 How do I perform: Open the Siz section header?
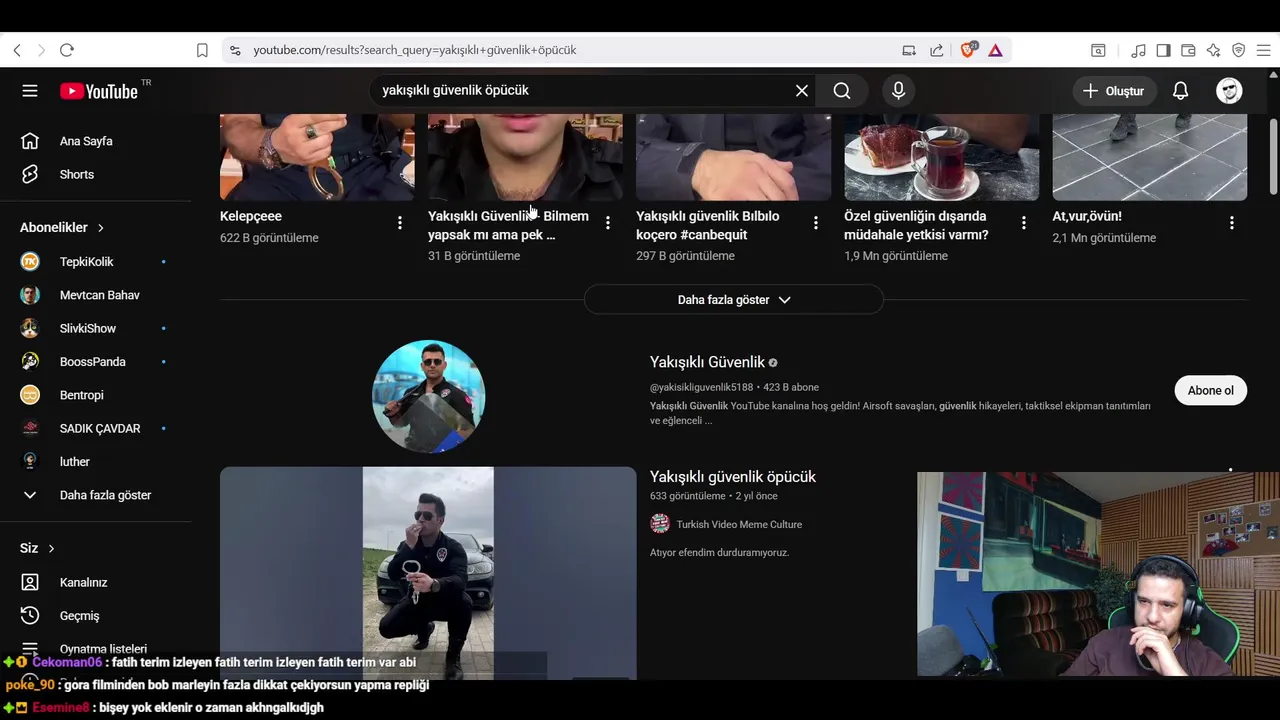[x=37, y=548]
